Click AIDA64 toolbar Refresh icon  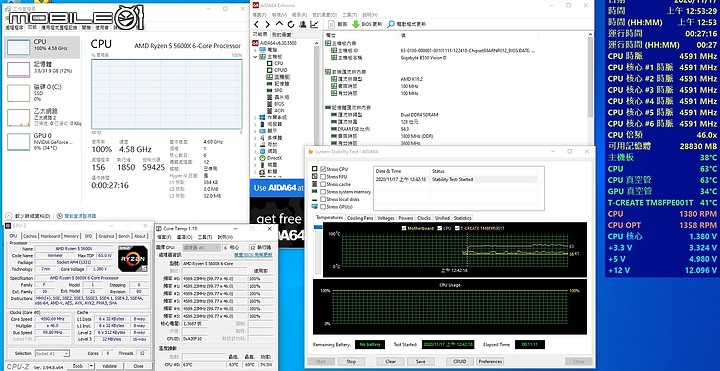pos(291,24)
